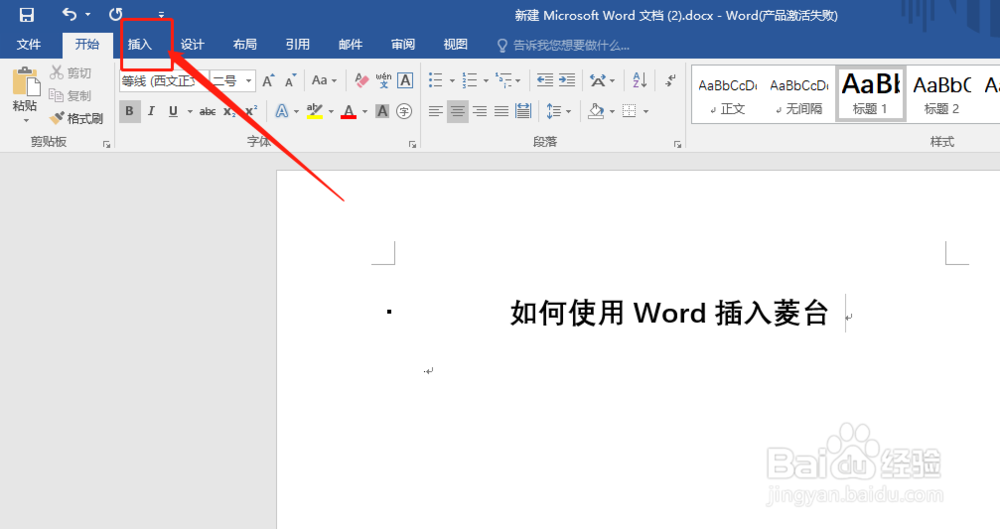
Task: Open the 文件 menu
Action: 29,44
